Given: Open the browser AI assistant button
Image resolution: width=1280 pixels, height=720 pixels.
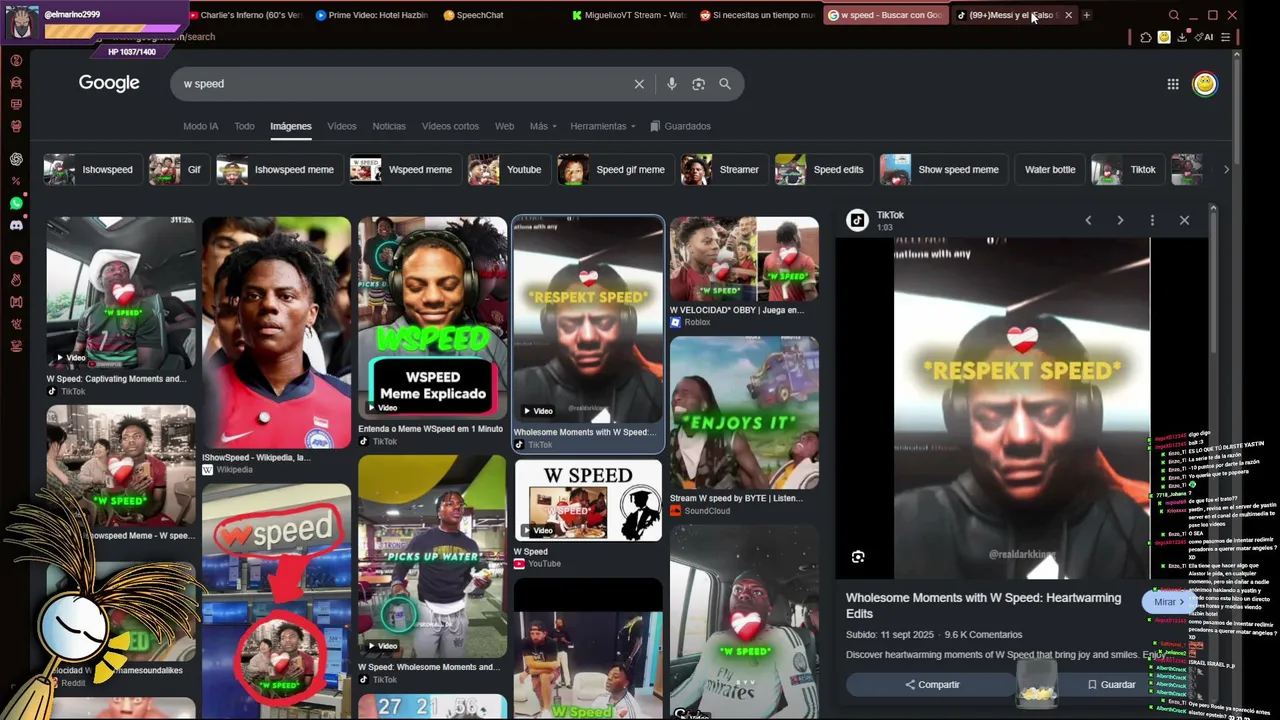Looking at the screenshot, I should click(x=1204, y=37).
